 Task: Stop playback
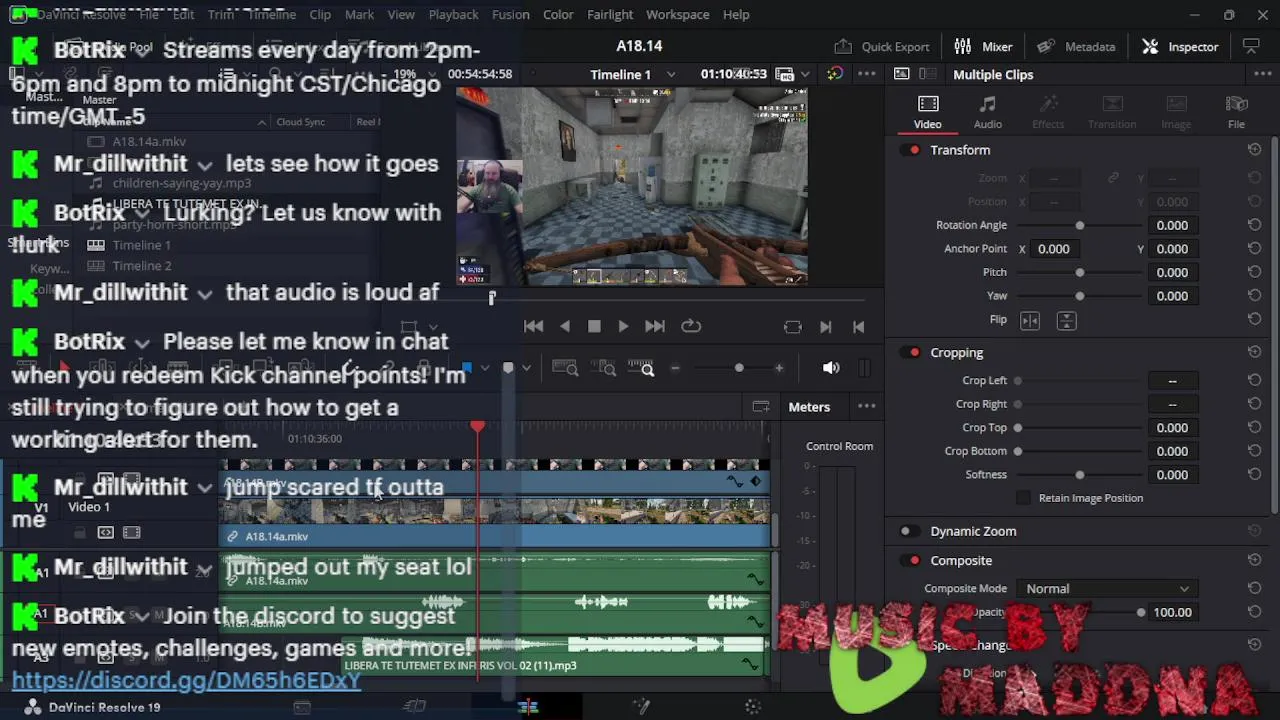click(594, 326)
